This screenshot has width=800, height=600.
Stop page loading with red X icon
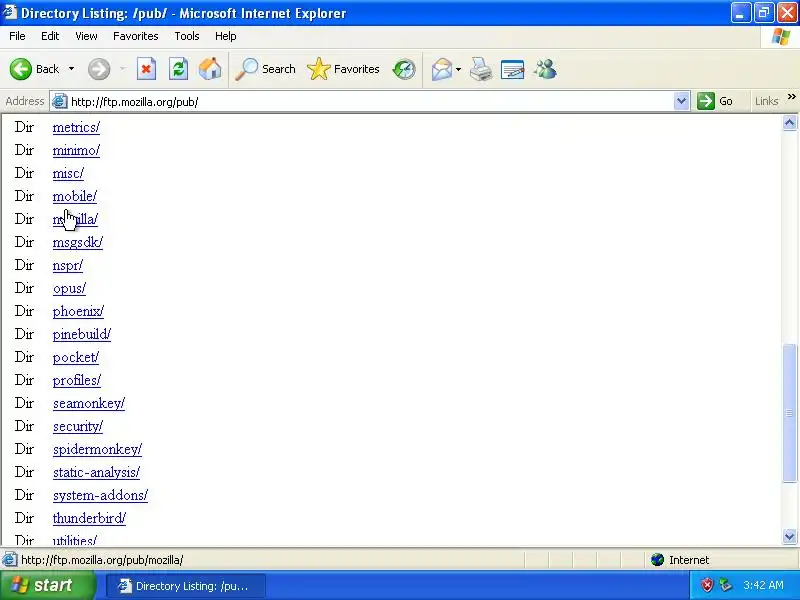146,69
